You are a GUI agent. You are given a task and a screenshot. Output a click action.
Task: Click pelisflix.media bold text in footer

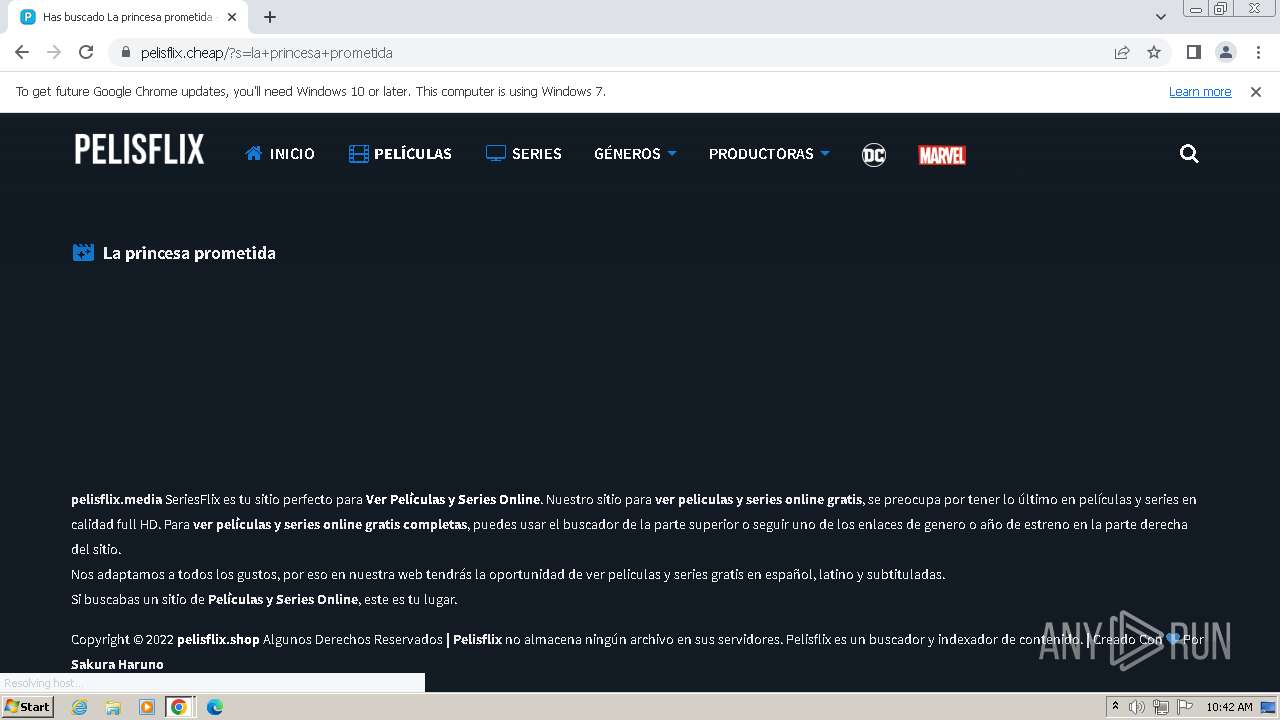[116, 499]
